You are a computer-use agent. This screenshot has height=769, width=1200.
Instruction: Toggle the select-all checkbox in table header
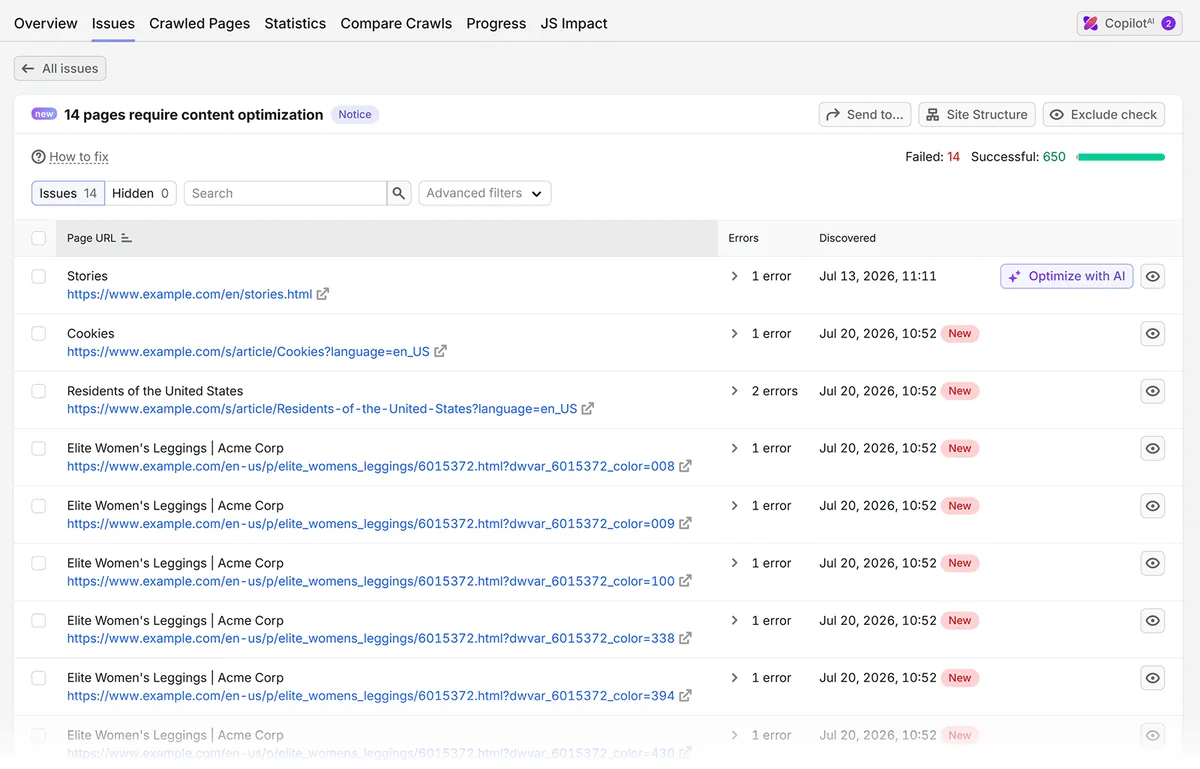point(38,238)
